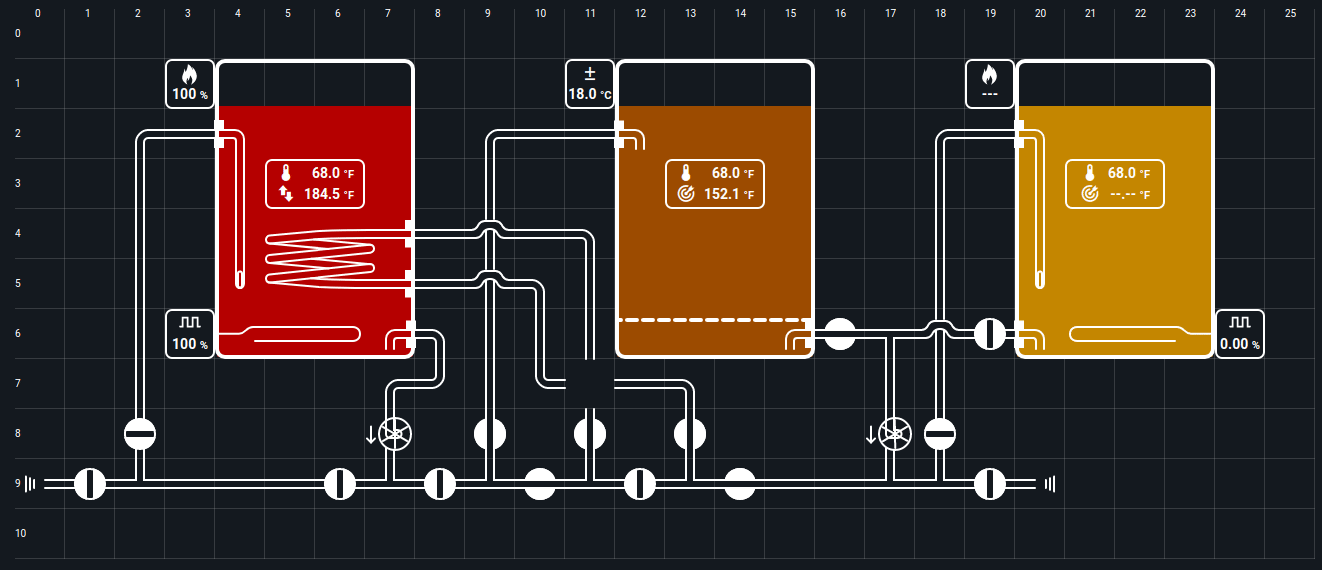
Task: Open the red kettle sensor display
Action: click(x=315, y=184)
